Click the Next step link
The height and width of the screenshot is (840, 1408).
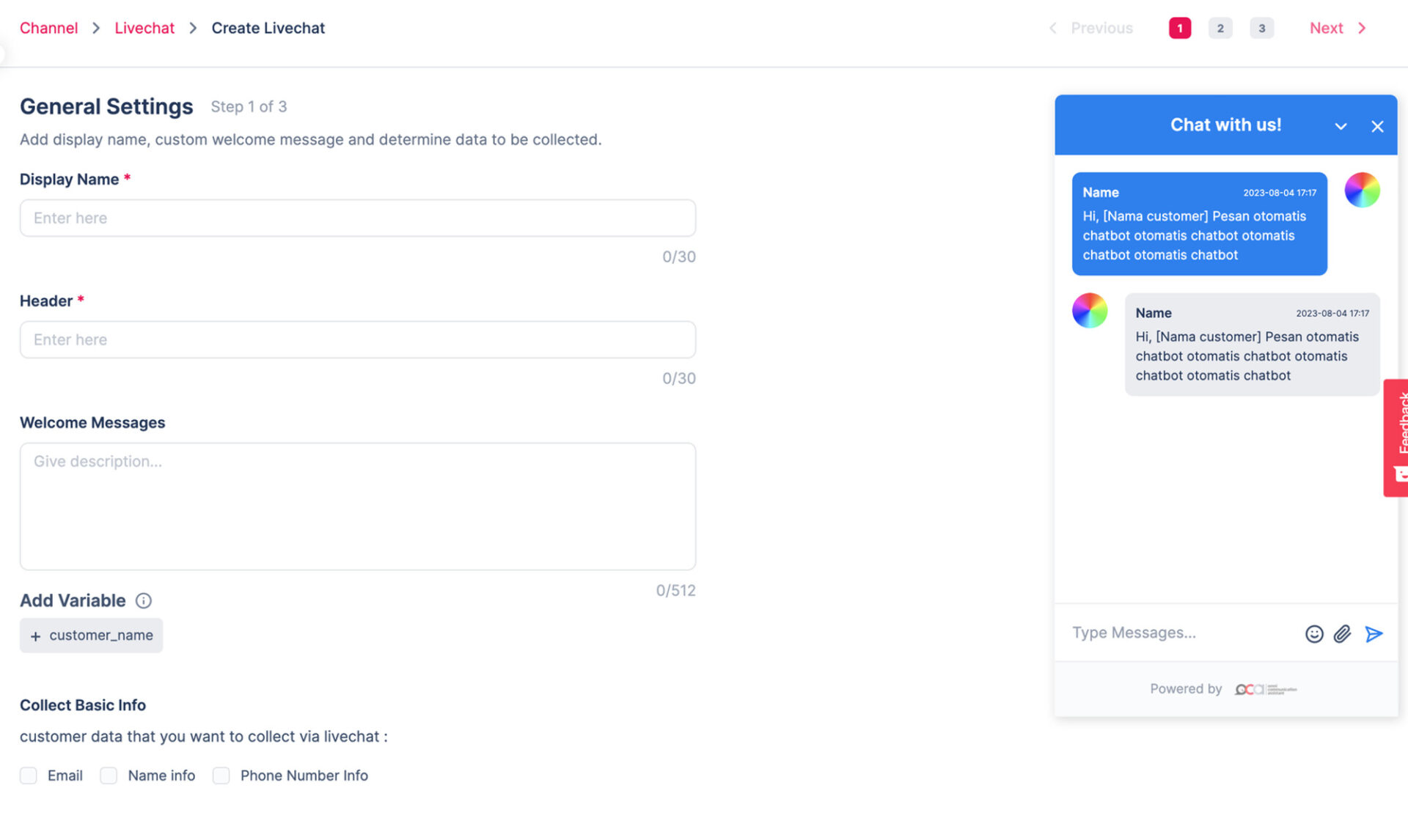pos(1327,28)
